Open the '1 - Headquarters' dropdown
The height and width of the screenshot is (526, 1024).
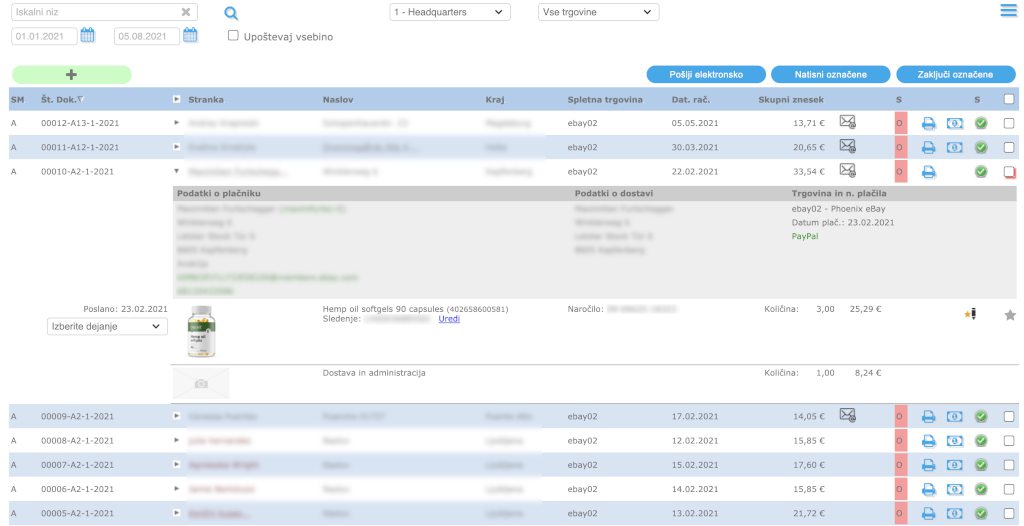[449, 12]
